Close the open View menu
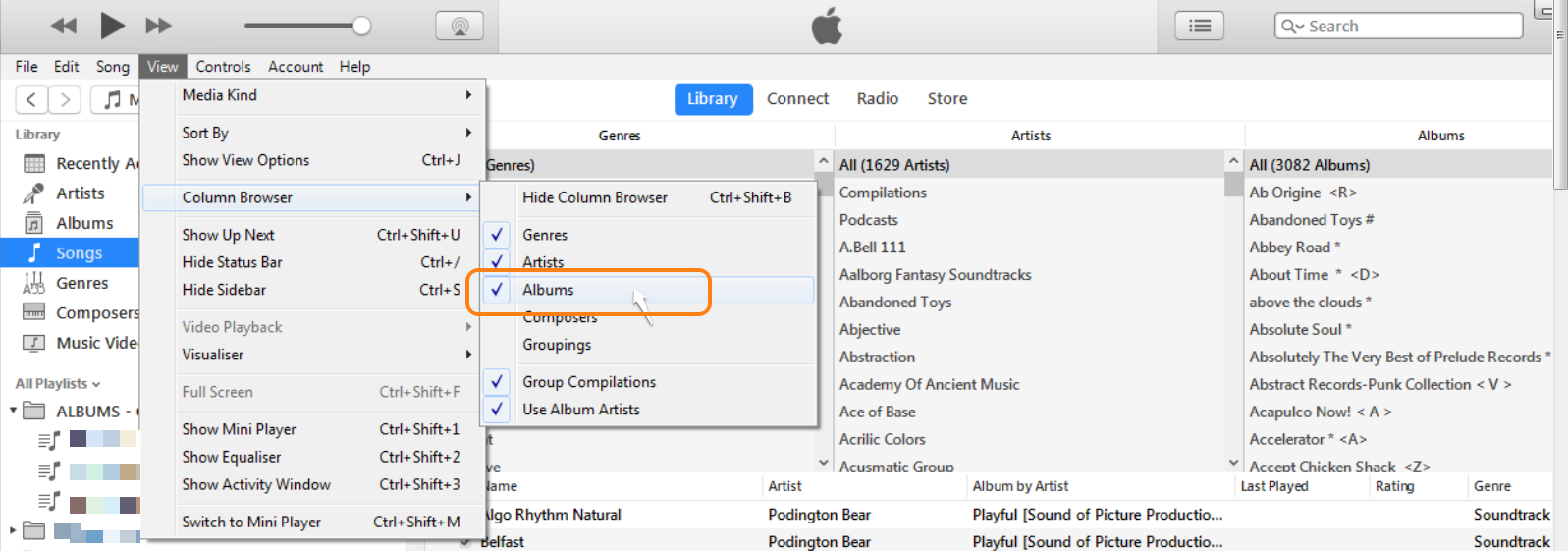Image resolution: width=1568 pixels, height=551 pixels. pyautogui.click(x=163, y=67)
